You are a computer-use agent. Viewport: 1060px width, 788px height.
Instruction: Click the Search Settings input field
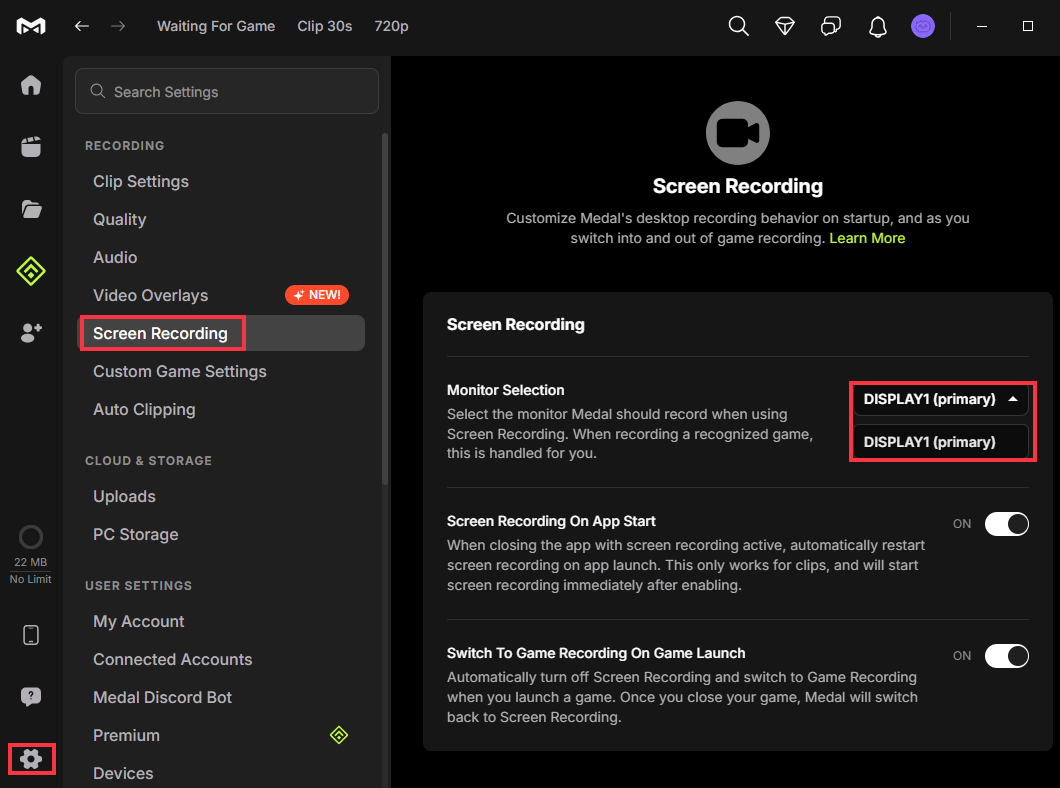tap(227, 92)
